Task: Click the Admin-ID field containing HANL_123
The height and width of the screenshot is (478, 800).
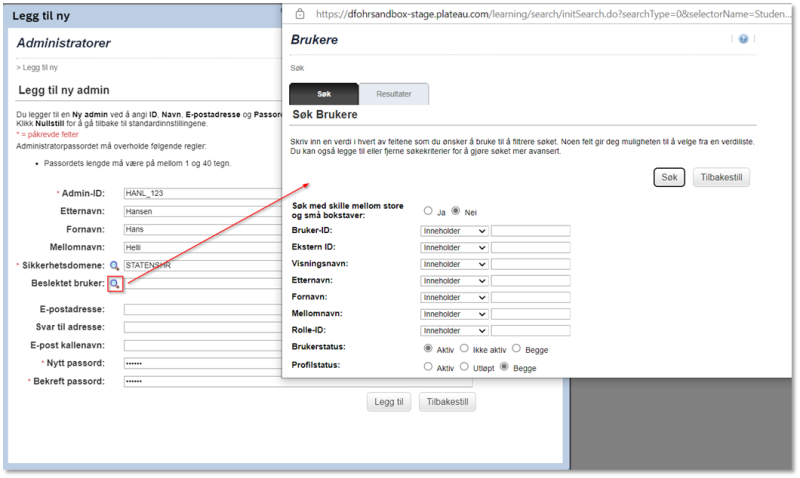Action: tap(203, 193)
